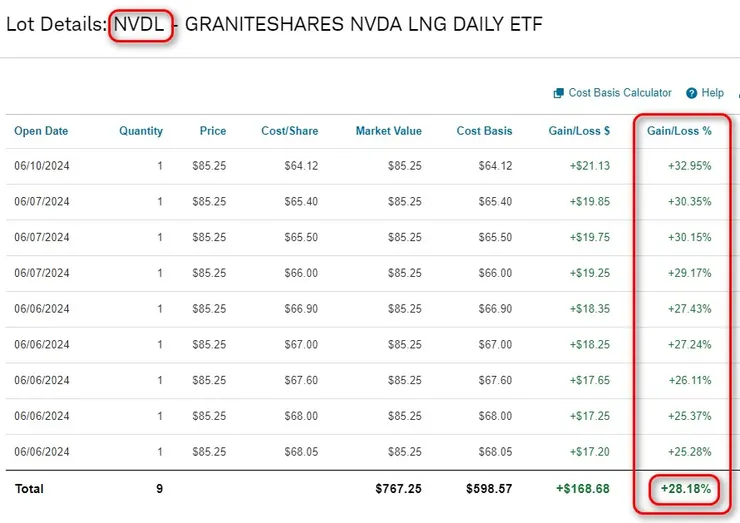Click the Help question mark icon
This screenshot has height=523, width=740.
point(691,93)
